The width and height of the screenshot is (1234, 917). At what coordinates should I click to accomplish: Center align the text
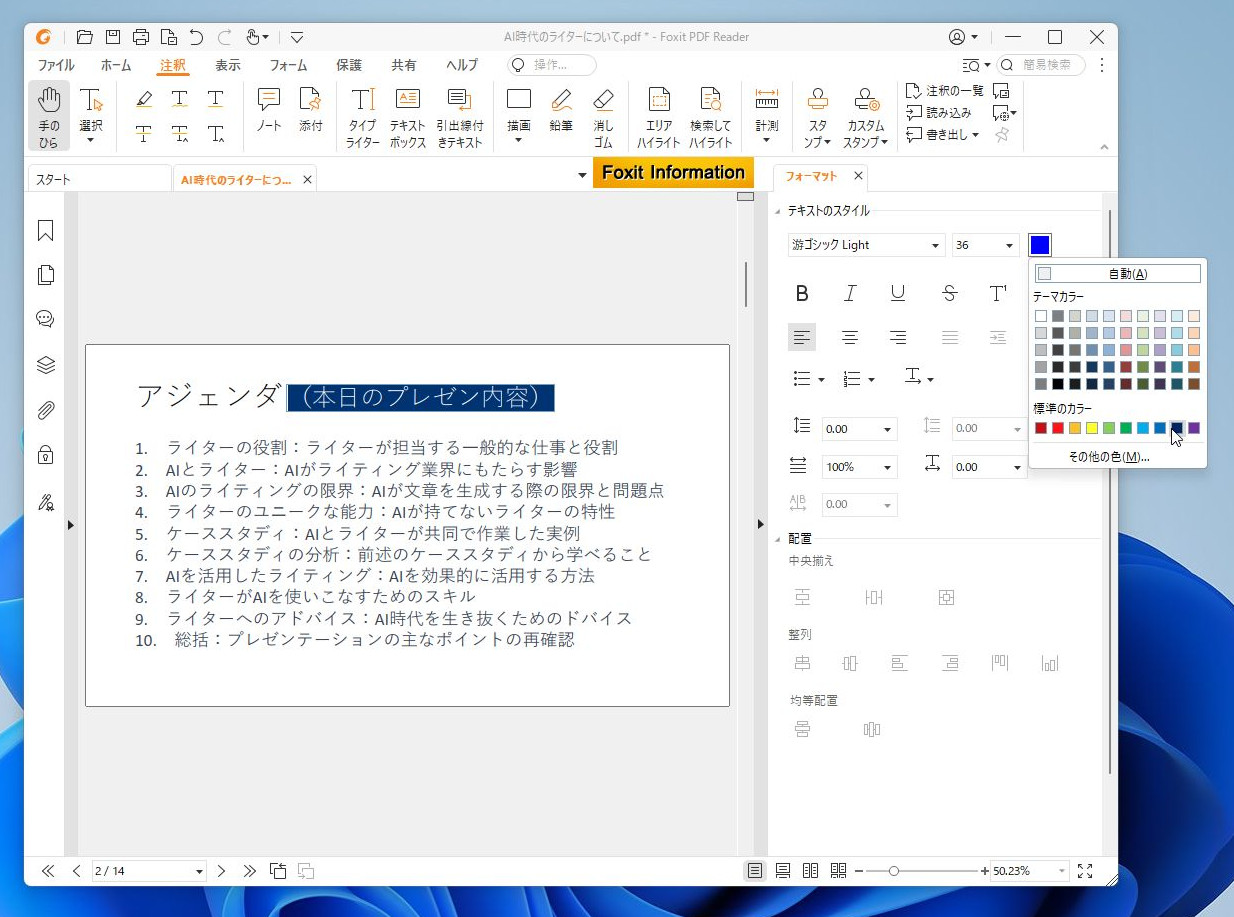click(x=850, y=337)
